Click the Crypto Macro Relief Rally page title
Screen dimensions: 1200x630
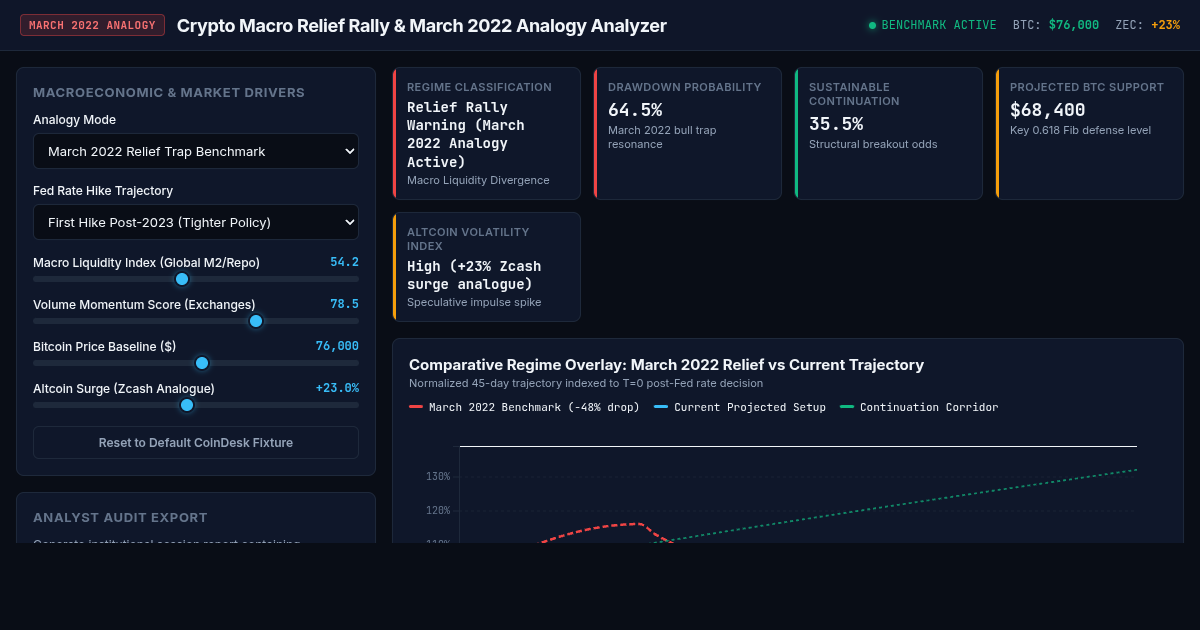tap(421, 25)
